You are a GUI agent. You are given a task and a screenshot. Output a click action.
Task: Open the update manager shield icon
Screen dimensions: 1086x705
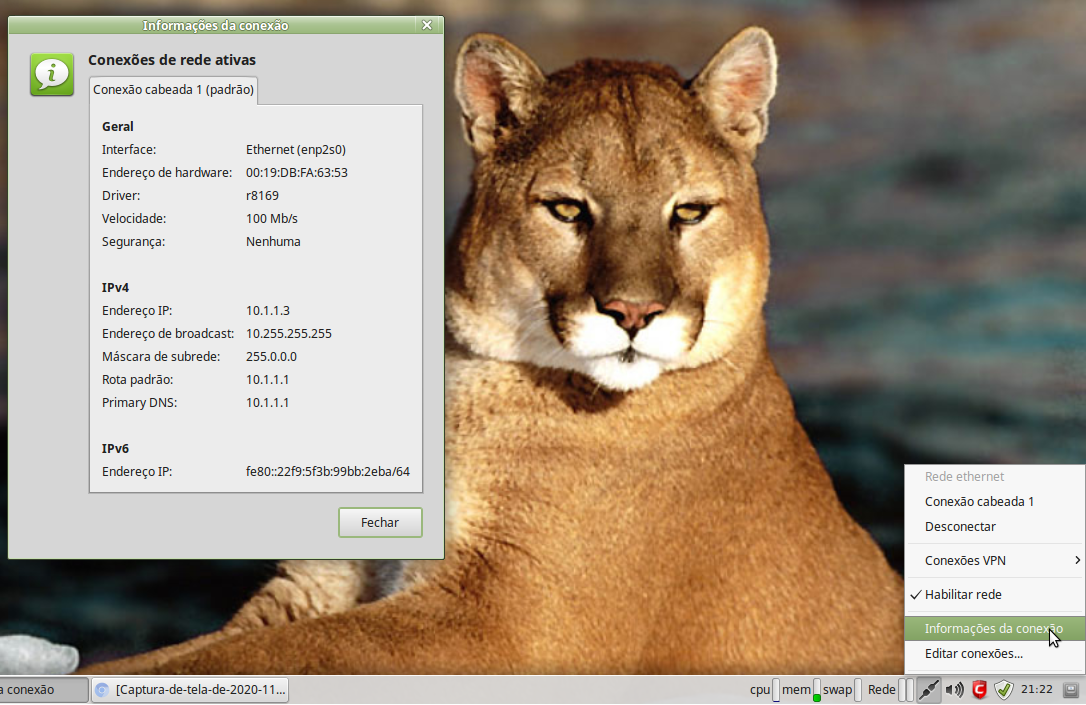(x=1004, y=689)
